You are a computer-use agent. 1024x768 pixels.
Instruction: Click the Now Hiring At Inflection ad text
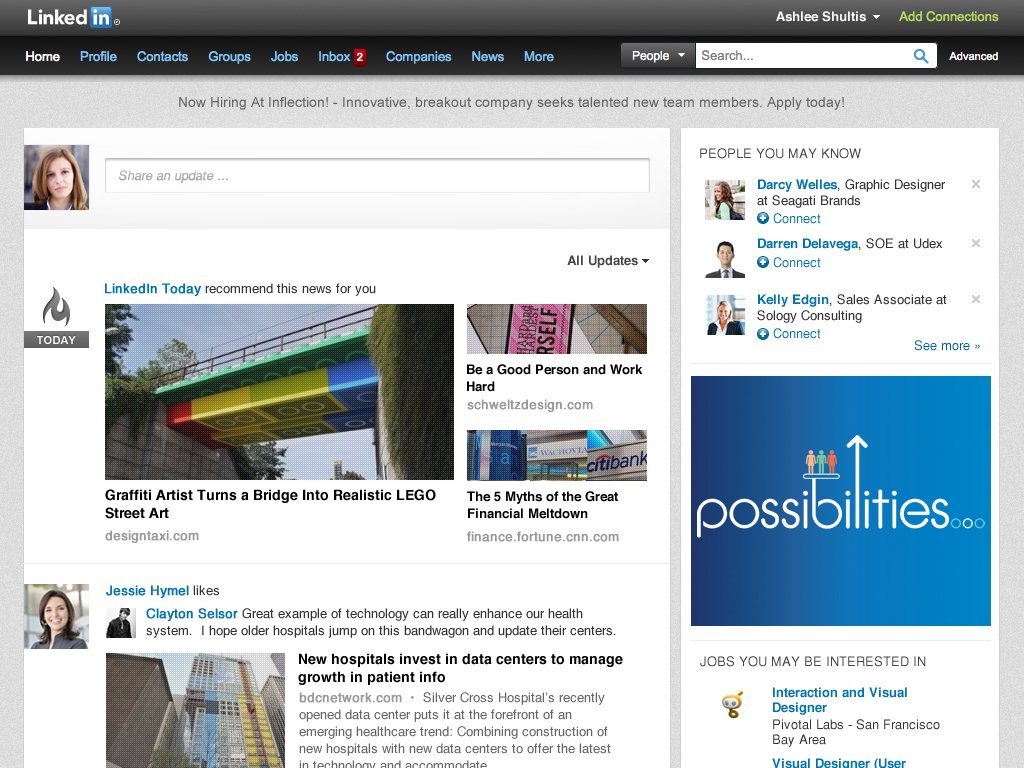click(x=511, y=103)
